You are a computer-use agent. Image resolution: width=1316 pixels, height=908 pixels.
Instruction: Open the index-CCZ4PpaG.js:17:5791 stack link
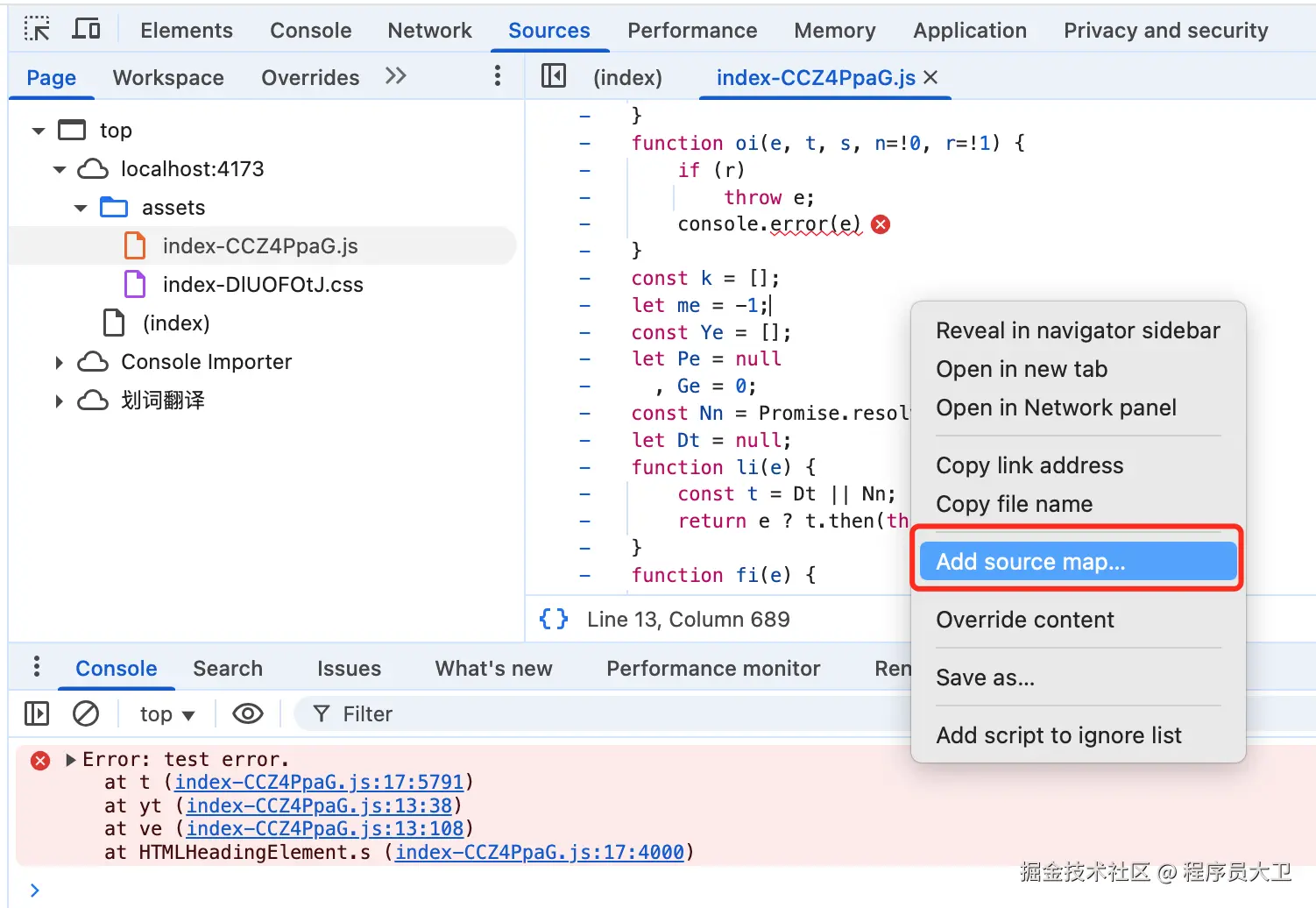pyautogui.click(x=319, y=782)
